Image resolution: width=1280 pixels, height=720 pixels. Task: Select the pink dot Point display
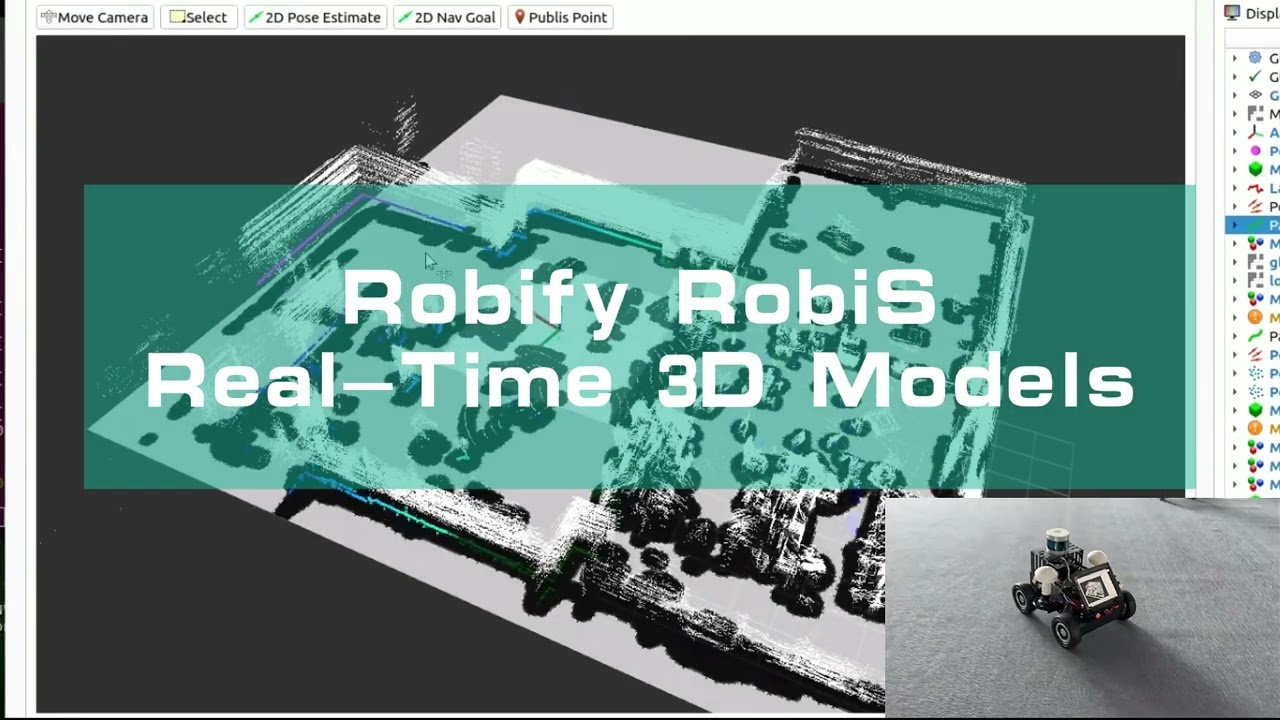(x=1255, y=151)
